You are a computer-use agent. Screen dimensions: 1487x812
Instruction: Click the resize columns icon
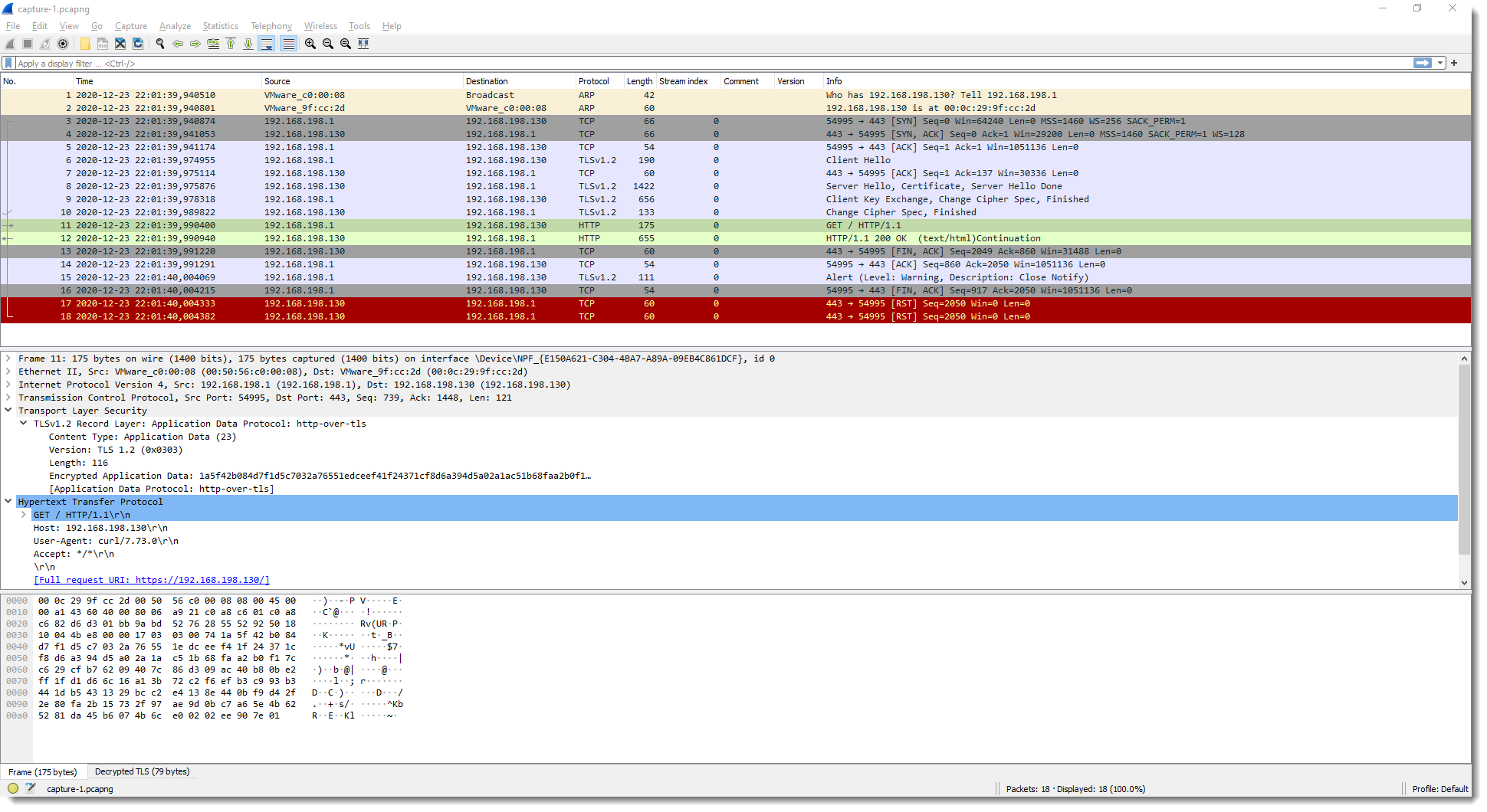(363, 44)
